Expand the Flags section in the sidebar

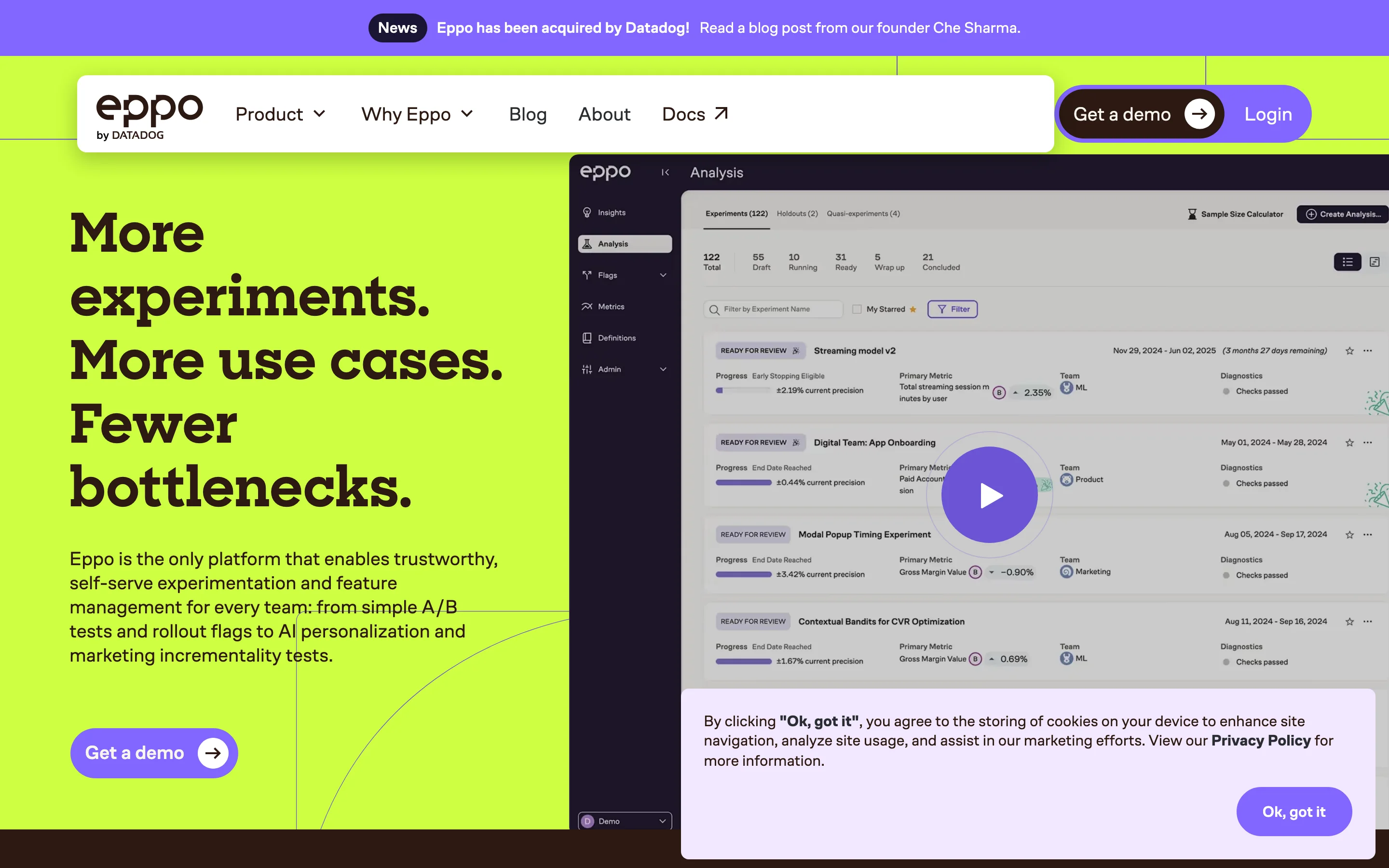pos(663,275)
